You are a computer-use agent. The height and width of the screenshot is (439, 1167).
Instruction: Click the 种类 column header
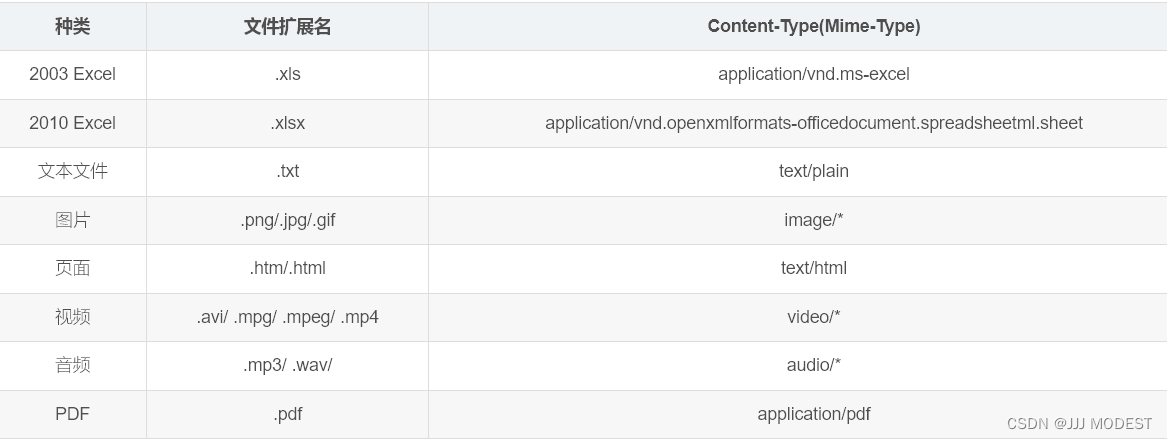(x=72, y=27)
